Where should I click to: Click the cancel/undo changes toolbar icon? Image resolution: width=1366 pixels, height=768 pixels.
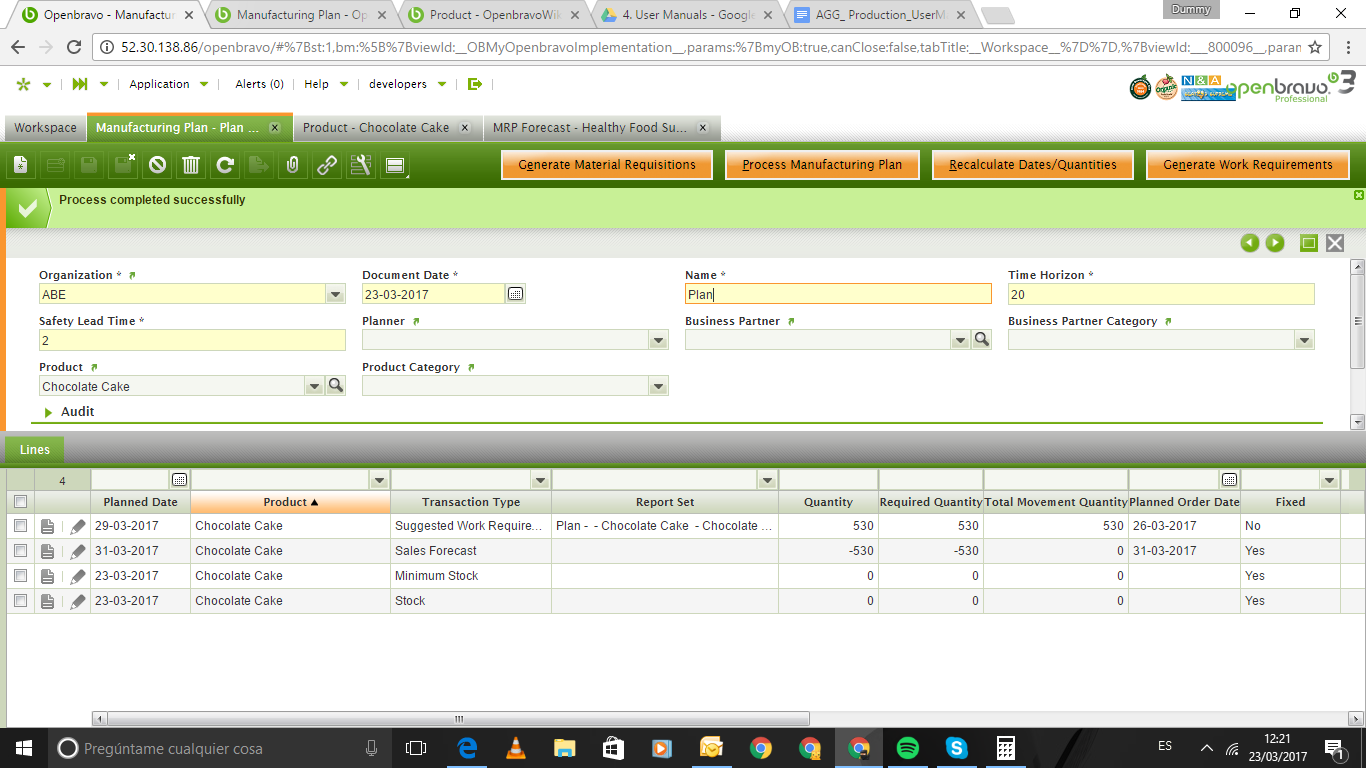[157, 165]
